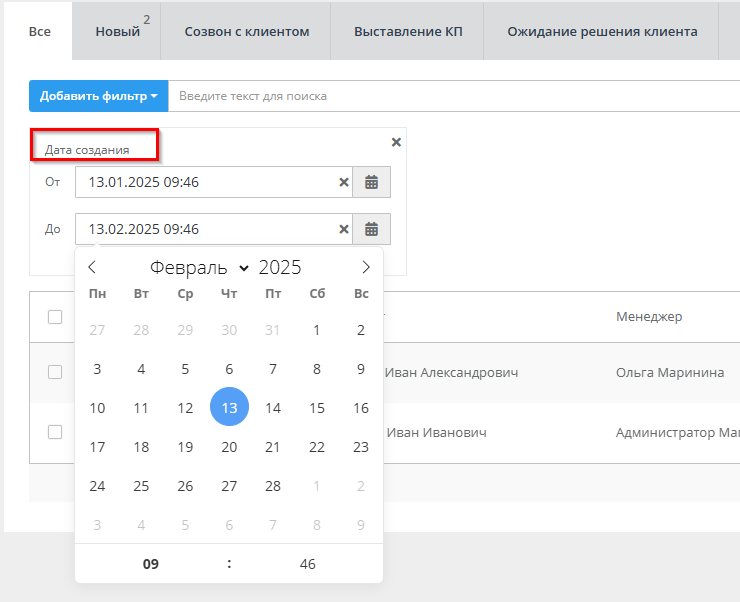Pick February 20 in the calendar

tap(229, 447)
